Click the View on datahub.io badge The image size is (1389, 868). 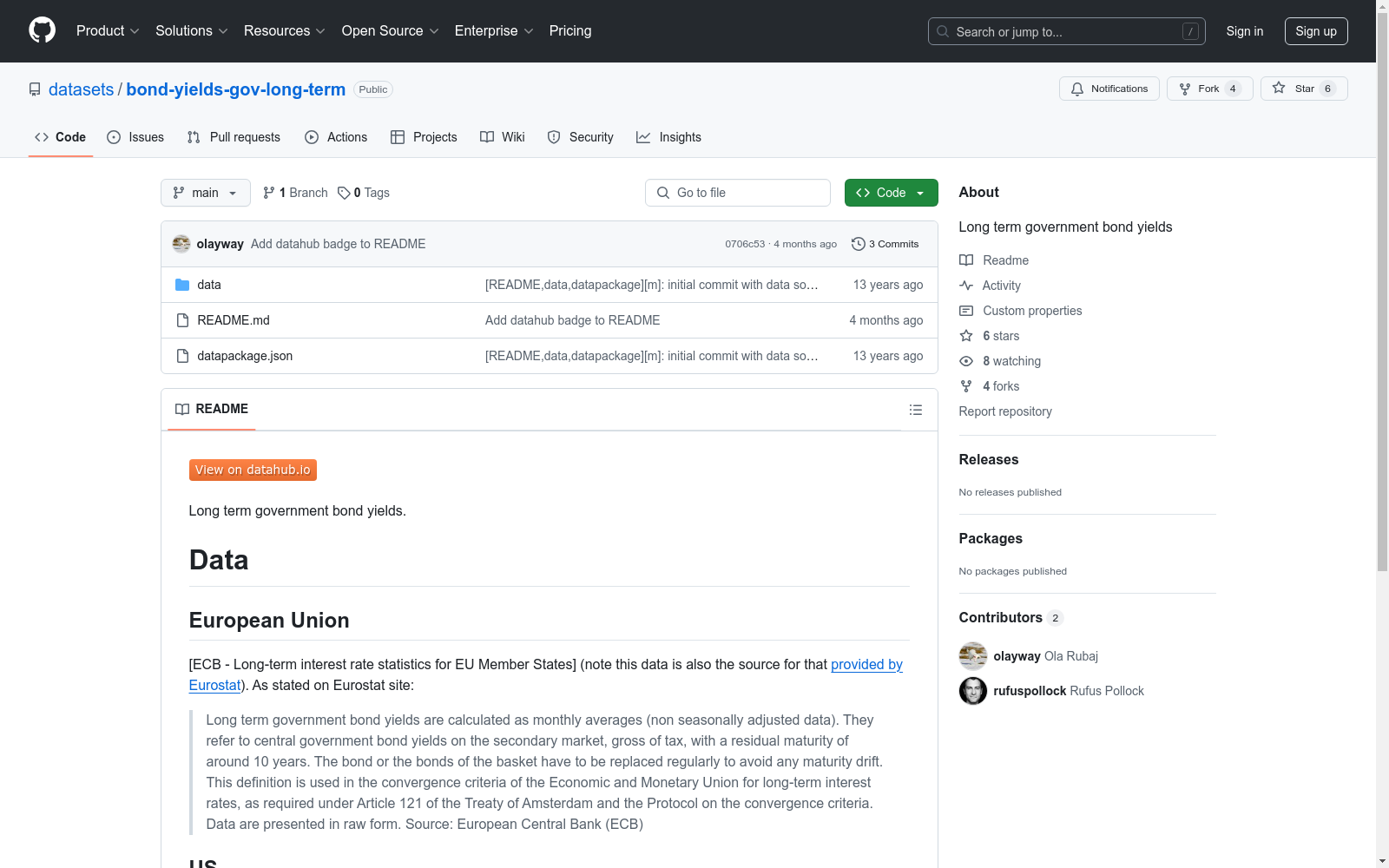pos(253,470)
